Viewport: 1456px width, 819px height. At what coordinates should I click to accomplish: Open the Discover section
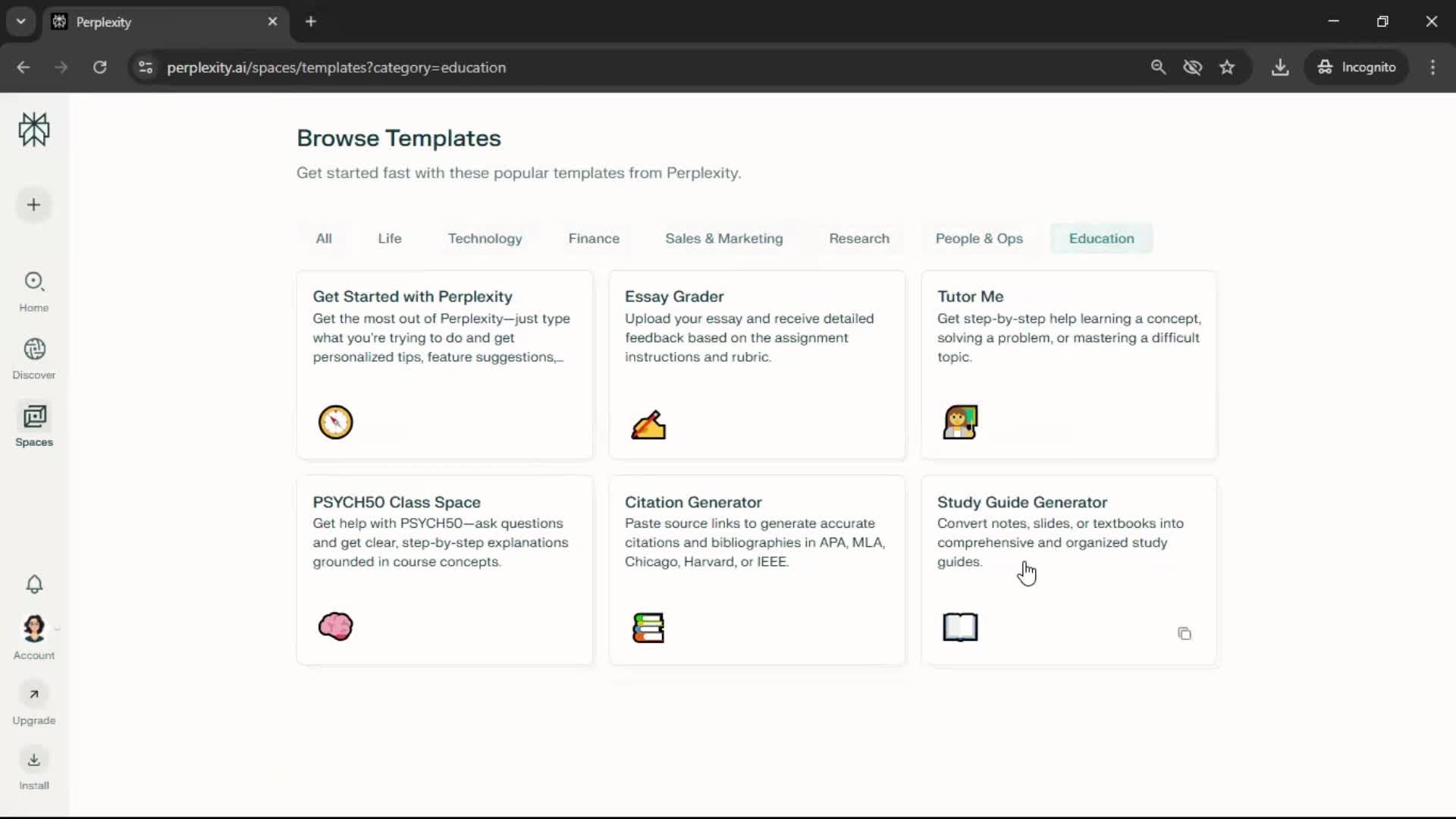tap(34, 359)
